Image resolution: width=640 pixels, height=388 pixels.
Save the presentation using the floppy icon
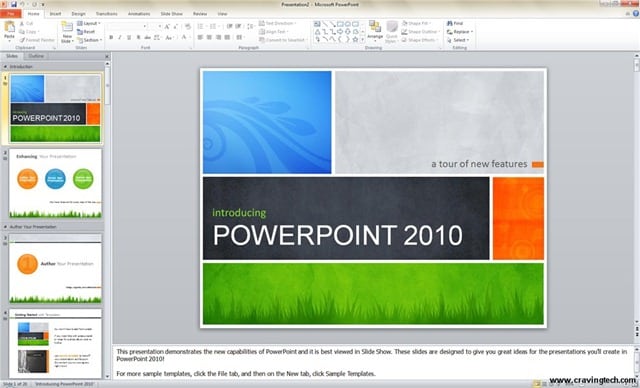(13, 4)
